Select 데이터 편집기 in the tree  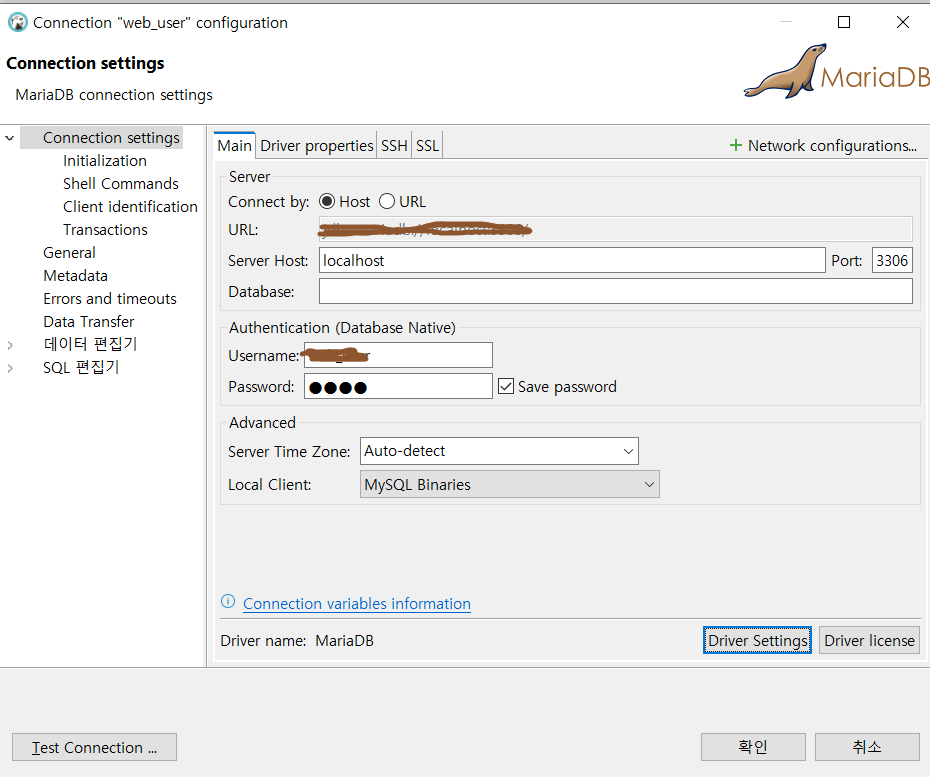(x=90, y=345)
